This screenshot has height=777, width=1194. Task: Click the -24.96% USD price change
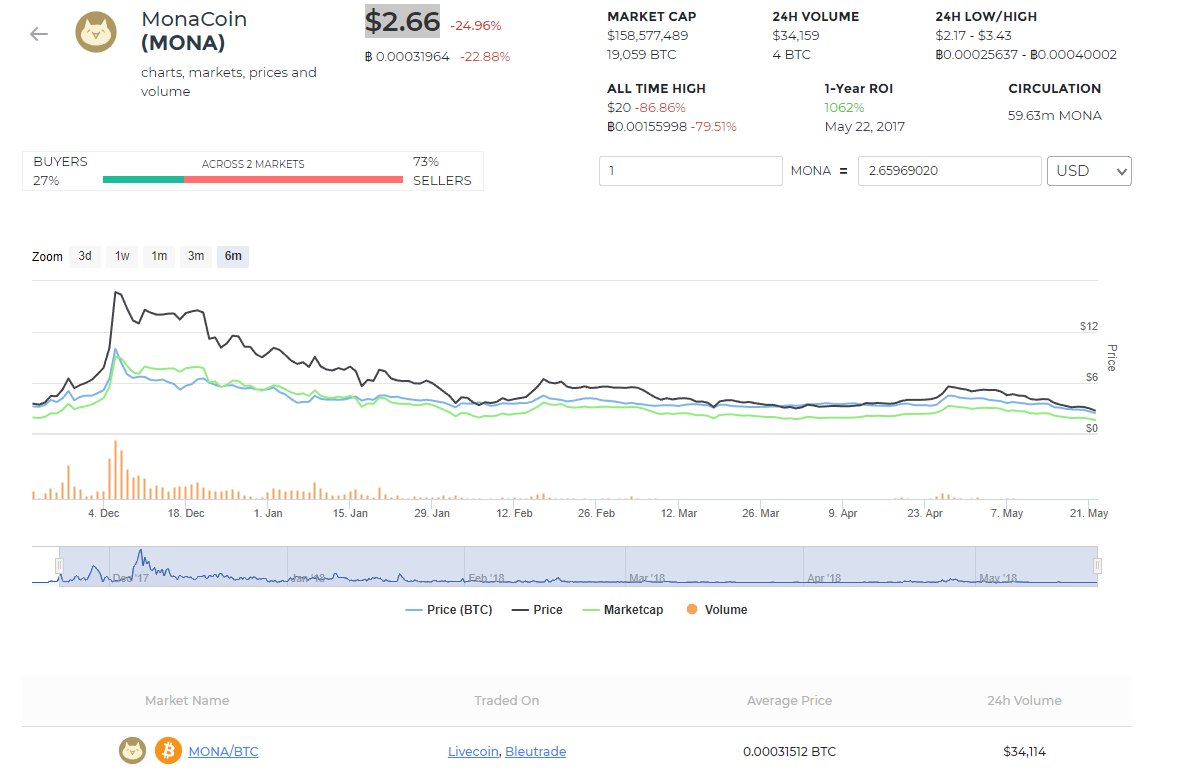476,26
